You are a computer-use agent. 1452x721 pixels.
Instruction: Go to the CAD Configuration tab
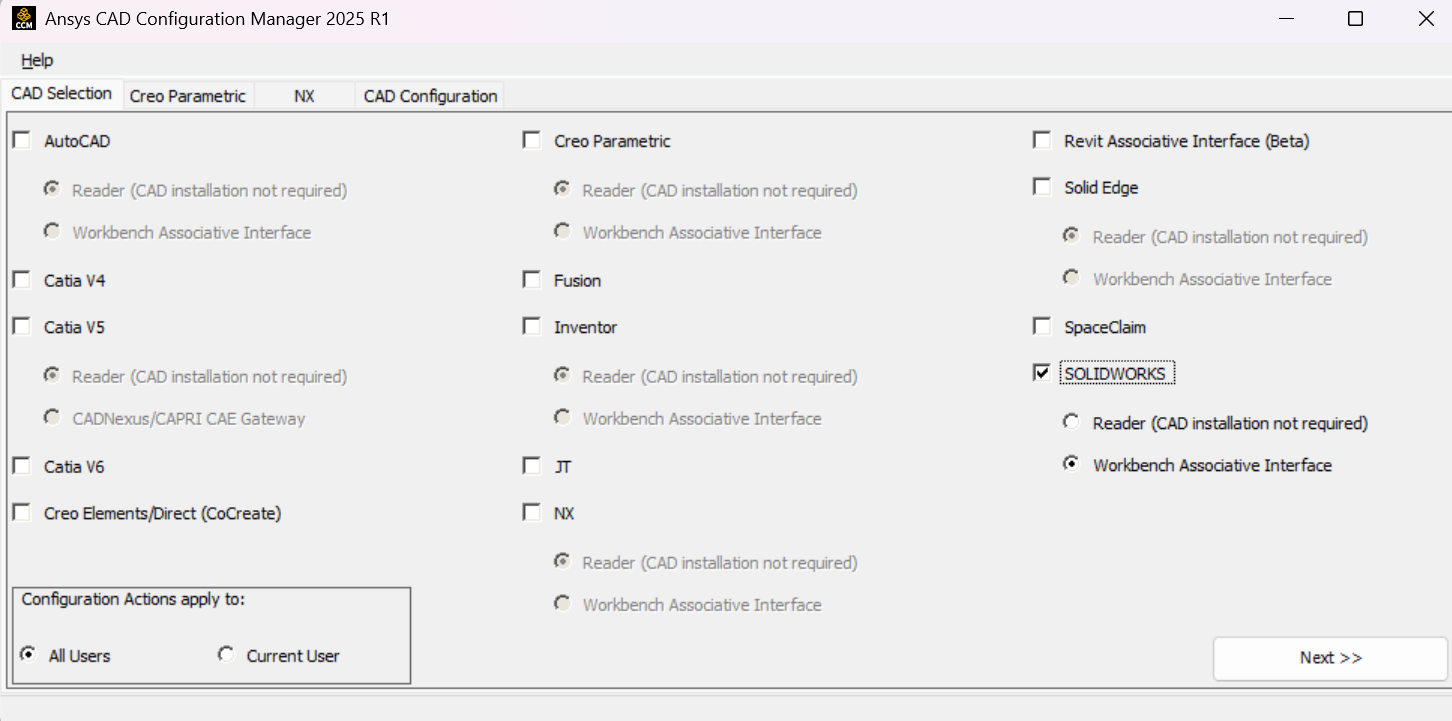tap(430, 96)
